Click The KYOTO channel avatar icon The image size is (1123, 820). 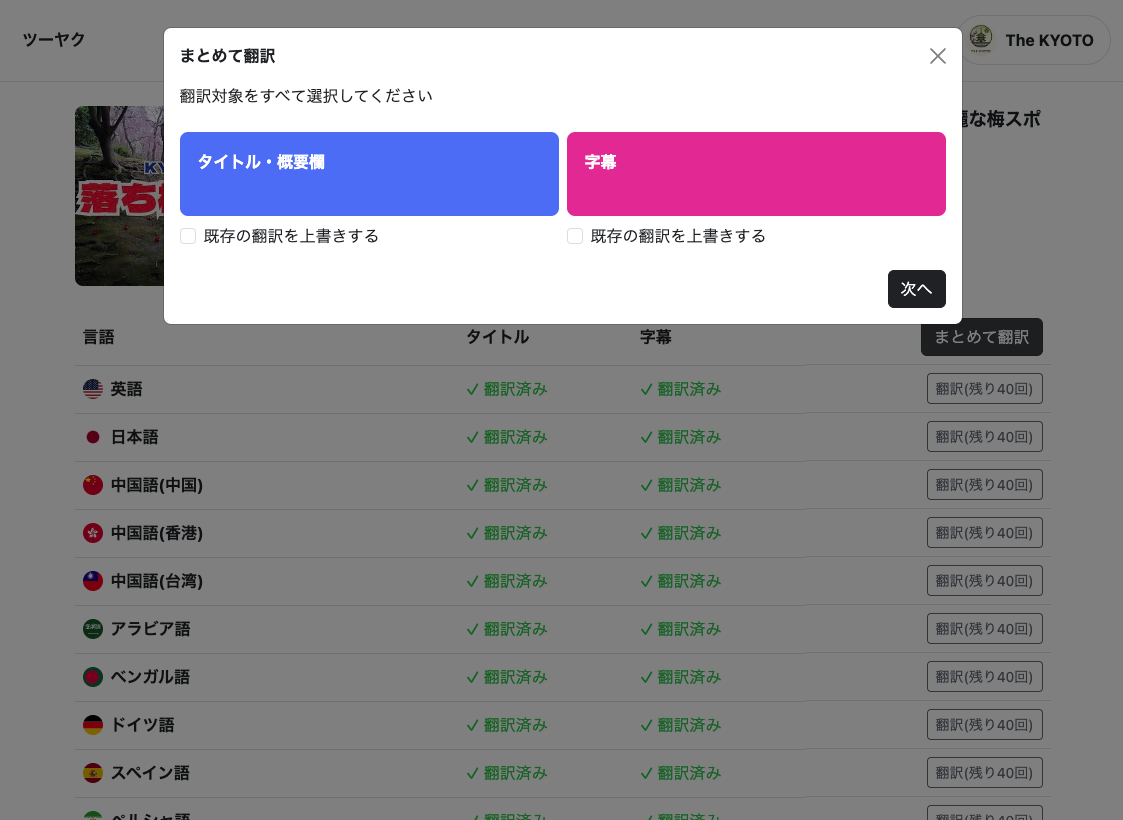980,39
